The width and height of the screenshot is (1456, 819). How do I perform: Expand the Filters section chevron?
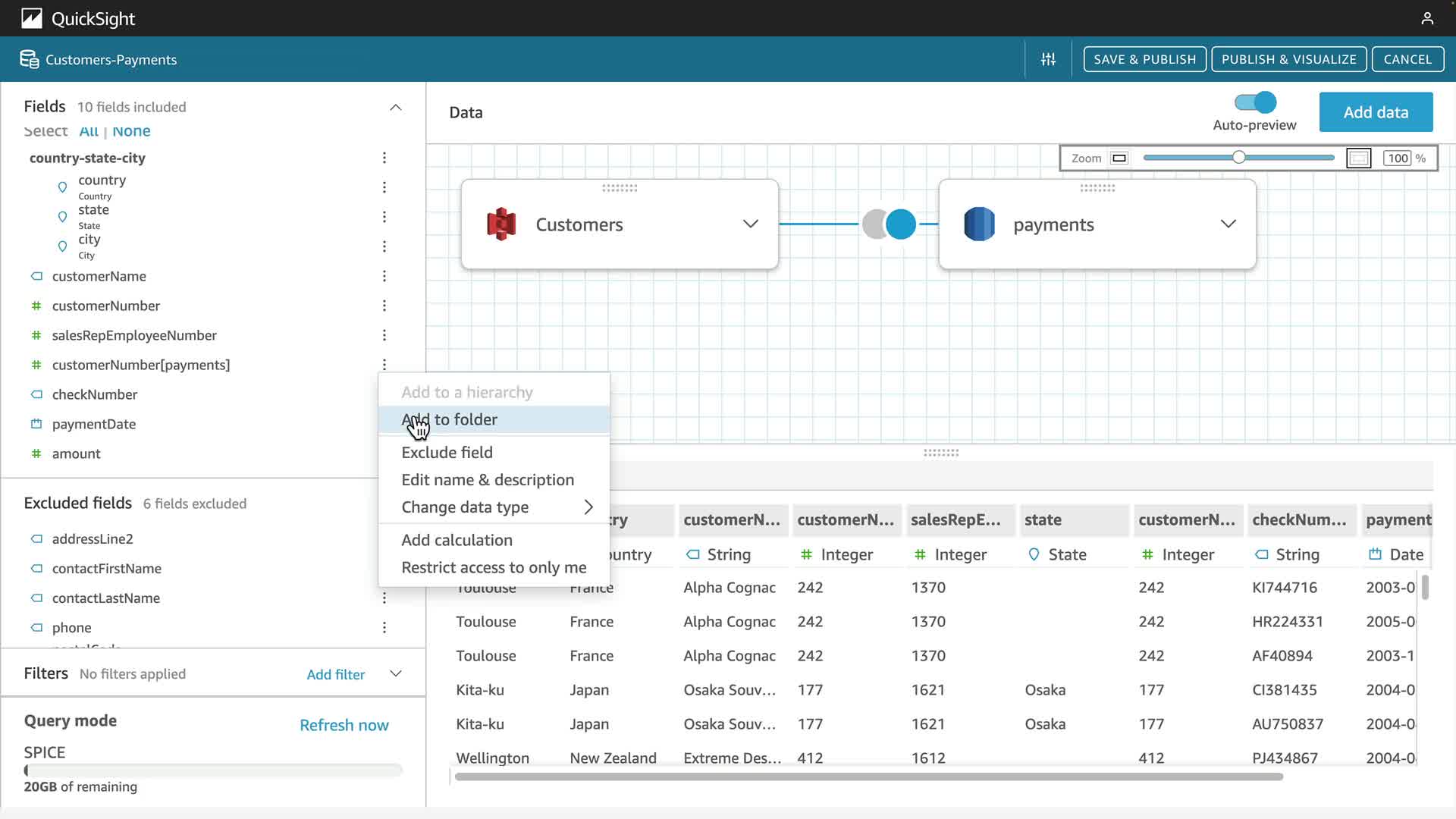[395, 673]
